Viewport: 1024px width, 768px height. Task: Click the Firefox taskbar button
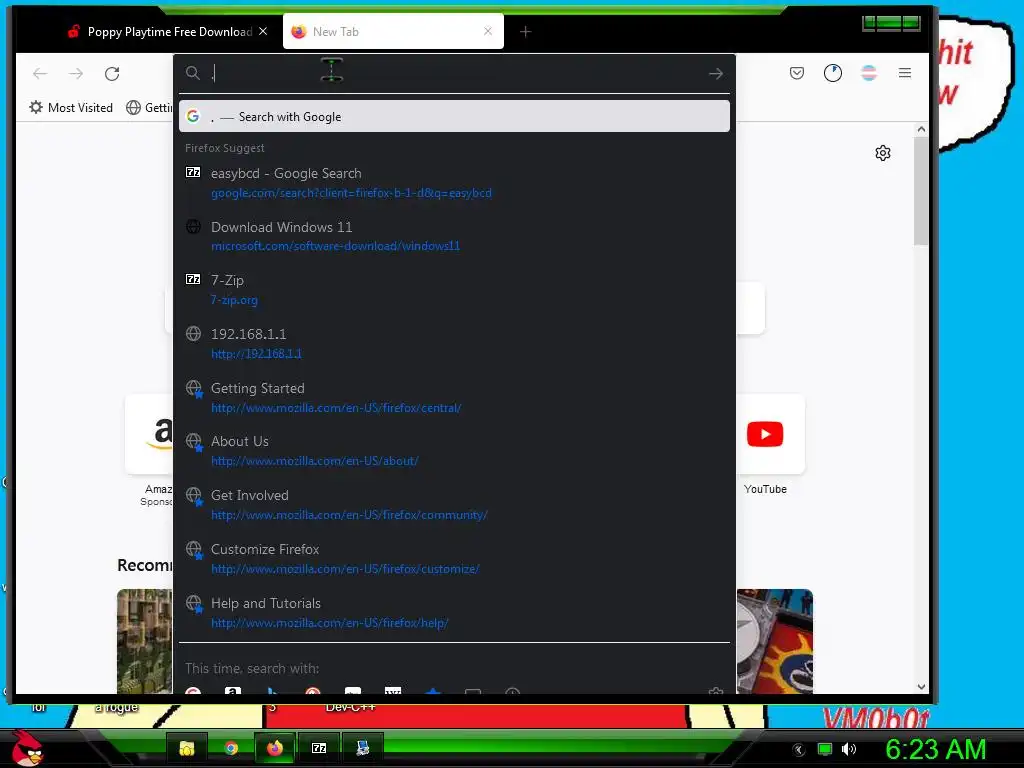(x=275, y=748)
